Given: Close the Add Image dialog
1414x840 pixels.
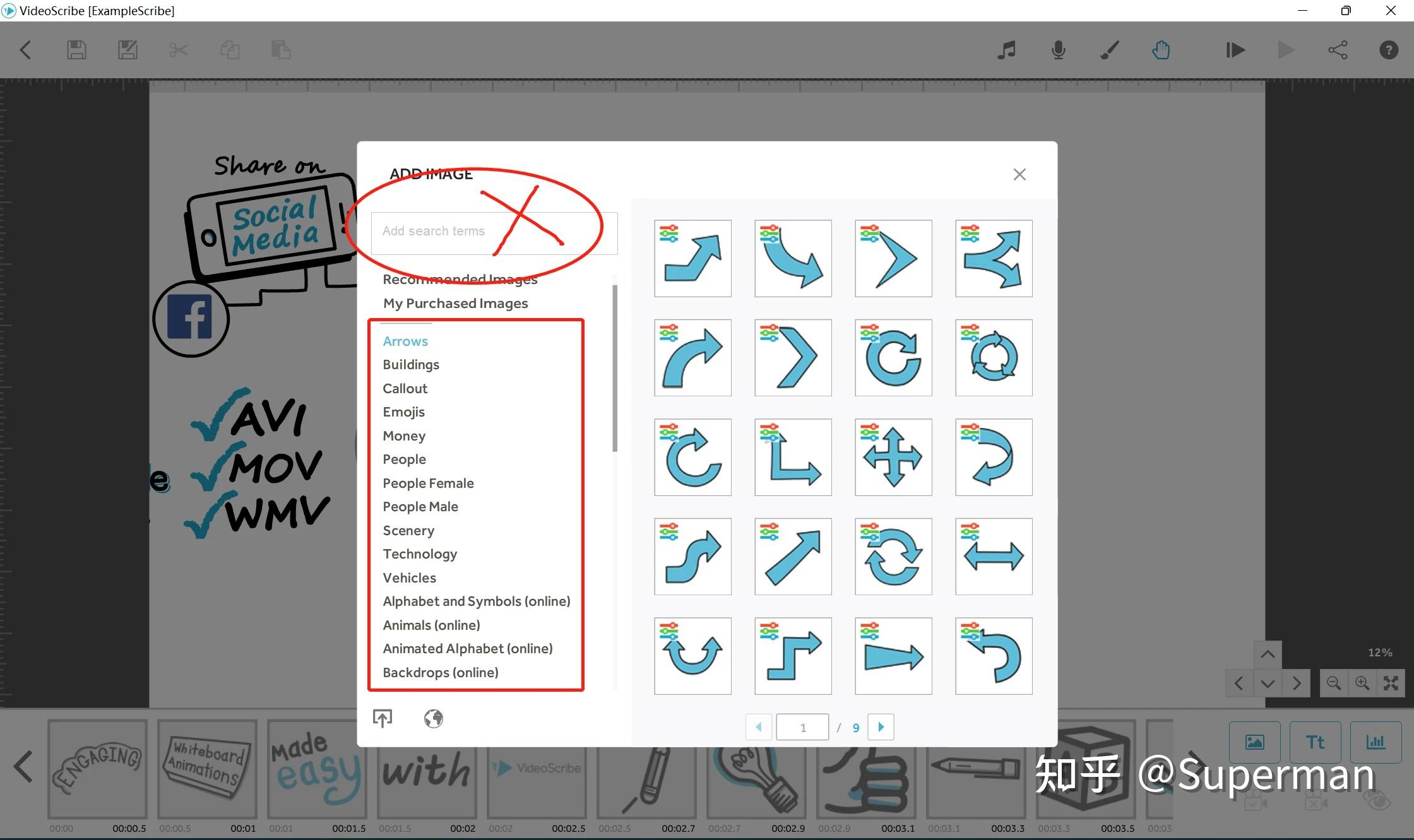Looking at the screenshot, I should (x=1019, y=174).
